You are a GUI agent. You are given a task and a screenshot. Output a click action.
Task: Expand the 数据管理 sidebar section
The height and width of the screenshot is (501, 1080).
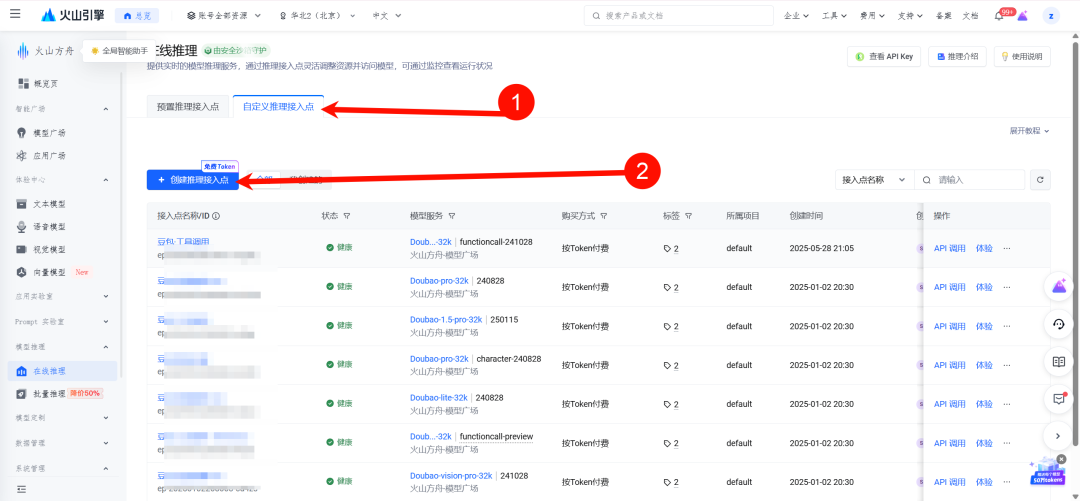point(106,443)
